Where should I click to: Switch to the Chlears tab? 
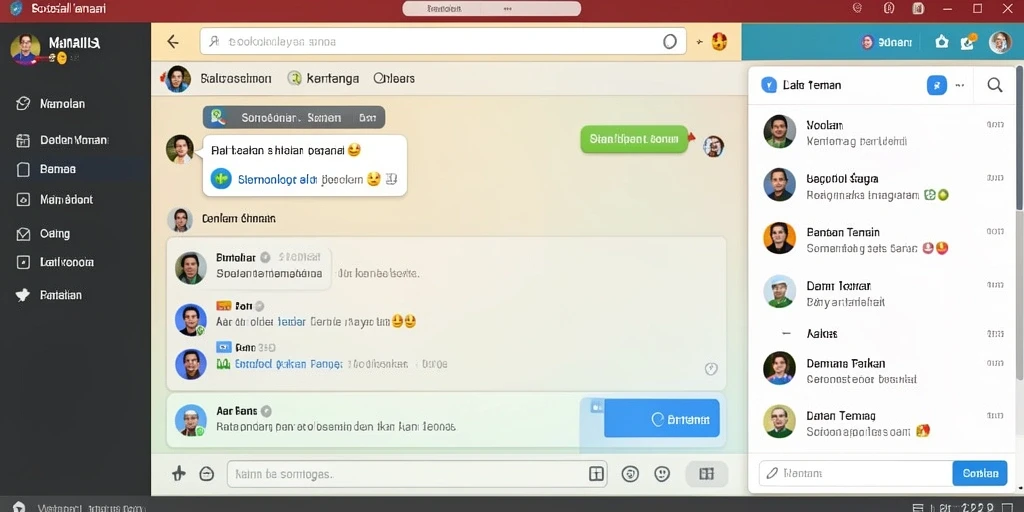click(x=394, y=78)
